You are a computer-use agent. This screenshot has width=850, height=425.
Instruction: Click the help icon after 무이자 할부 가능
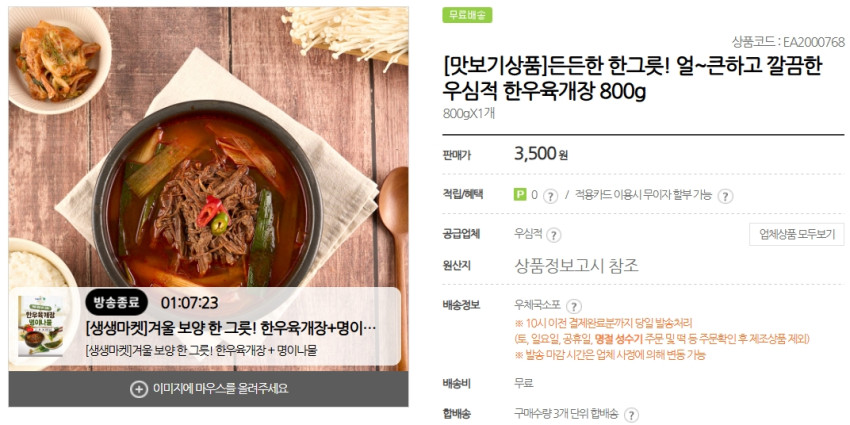pyautogui.click(x=726, y=196)
